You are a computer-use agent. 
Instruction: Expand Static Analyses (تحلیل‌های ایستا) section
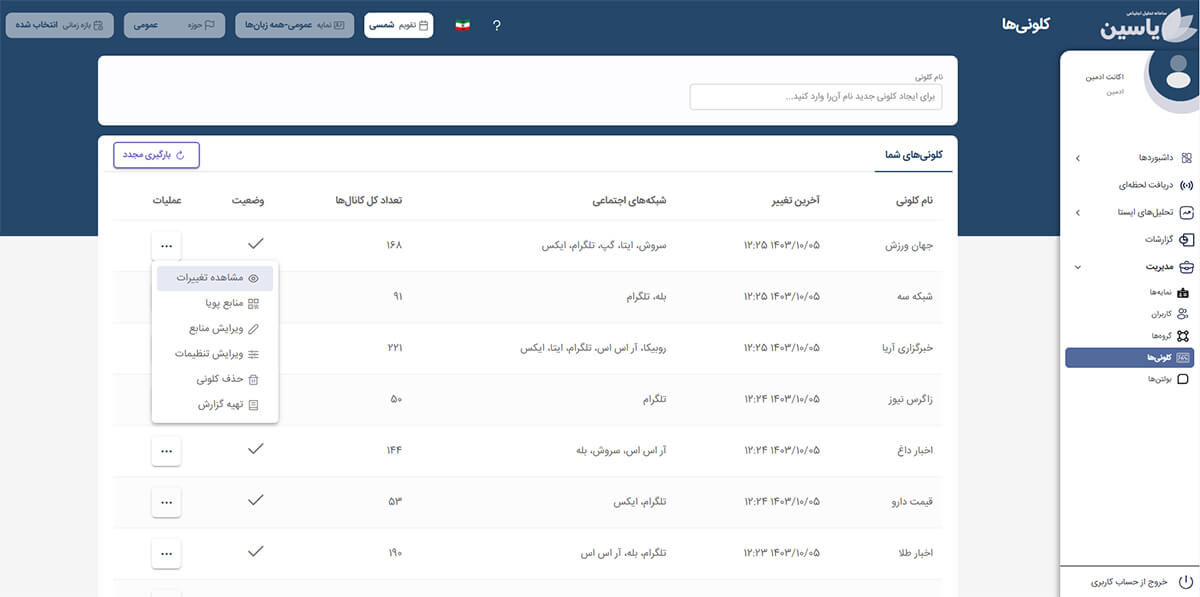pos(1077,212)
